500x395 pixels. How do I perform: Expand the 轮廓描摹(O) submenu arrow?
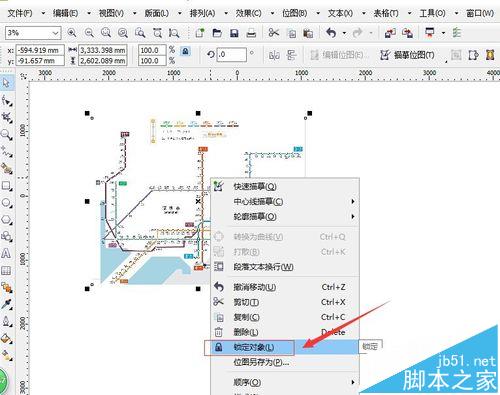click(x=353, y=217)
